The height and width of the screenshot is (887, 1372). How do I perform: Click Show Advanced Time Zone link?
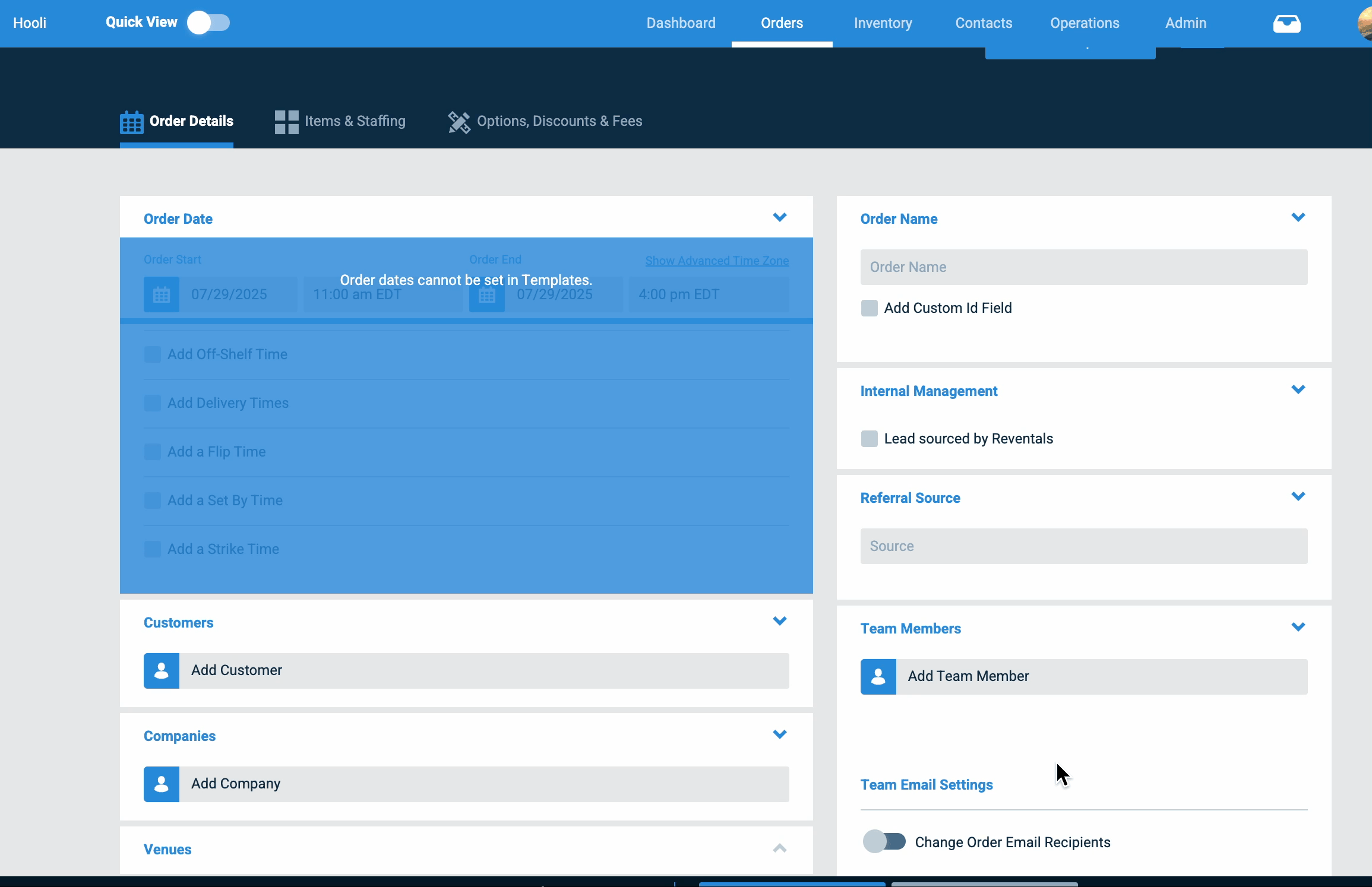point(717,261)
